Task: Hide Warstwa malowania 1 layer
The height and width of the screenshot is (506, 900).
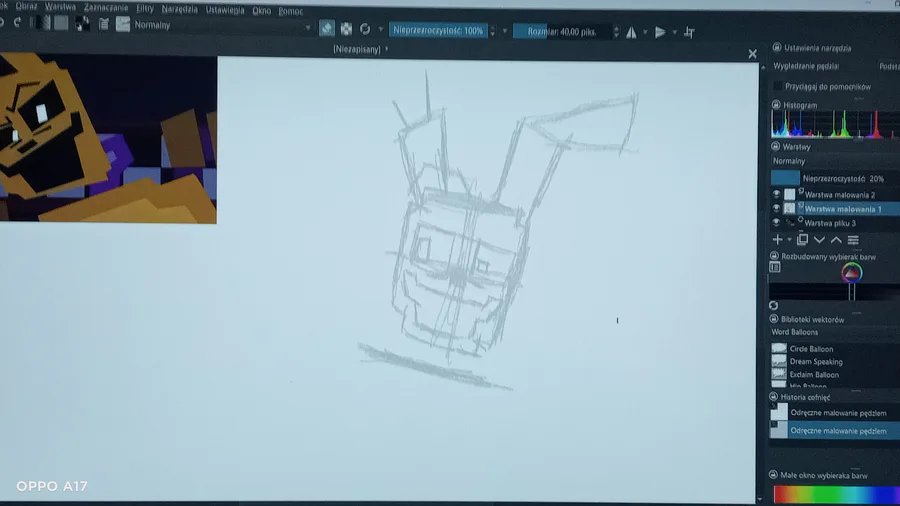Action: (776, 208)
